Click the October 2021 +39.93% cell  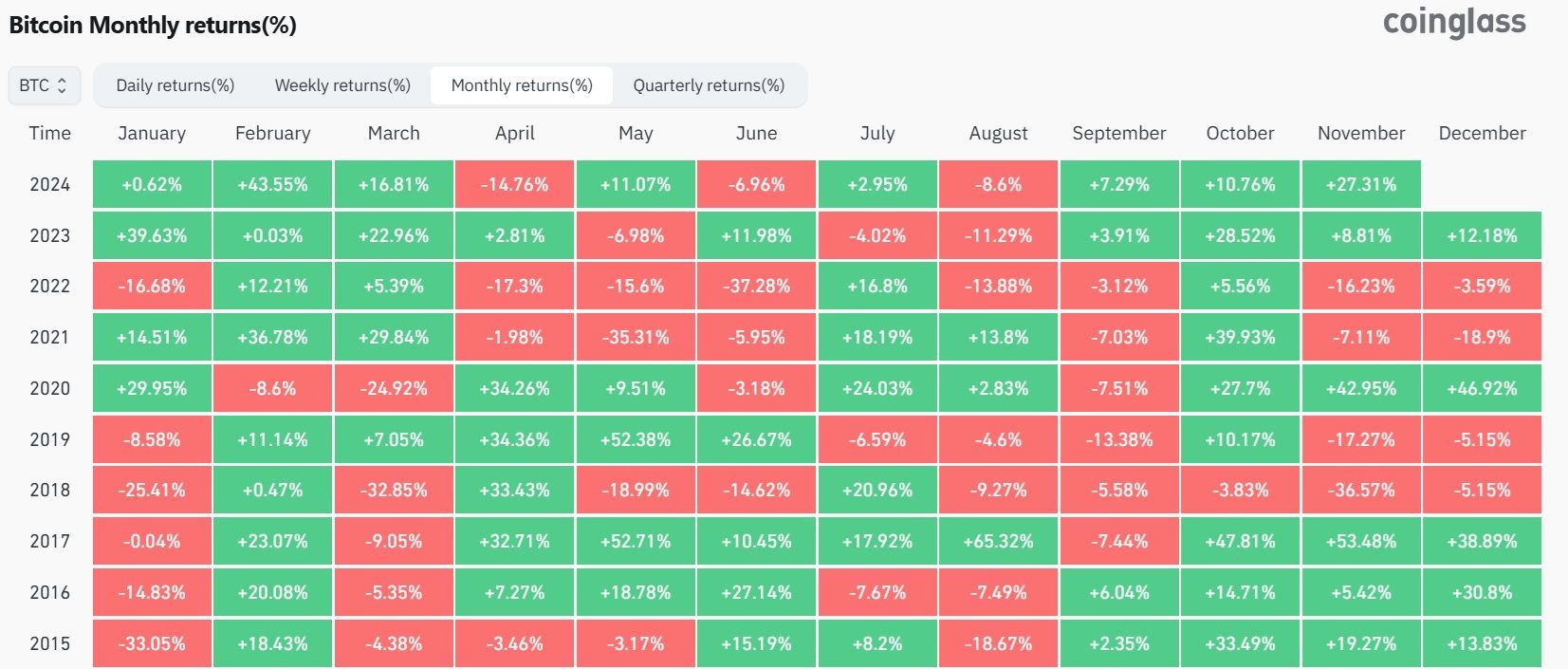(1240, 337)
